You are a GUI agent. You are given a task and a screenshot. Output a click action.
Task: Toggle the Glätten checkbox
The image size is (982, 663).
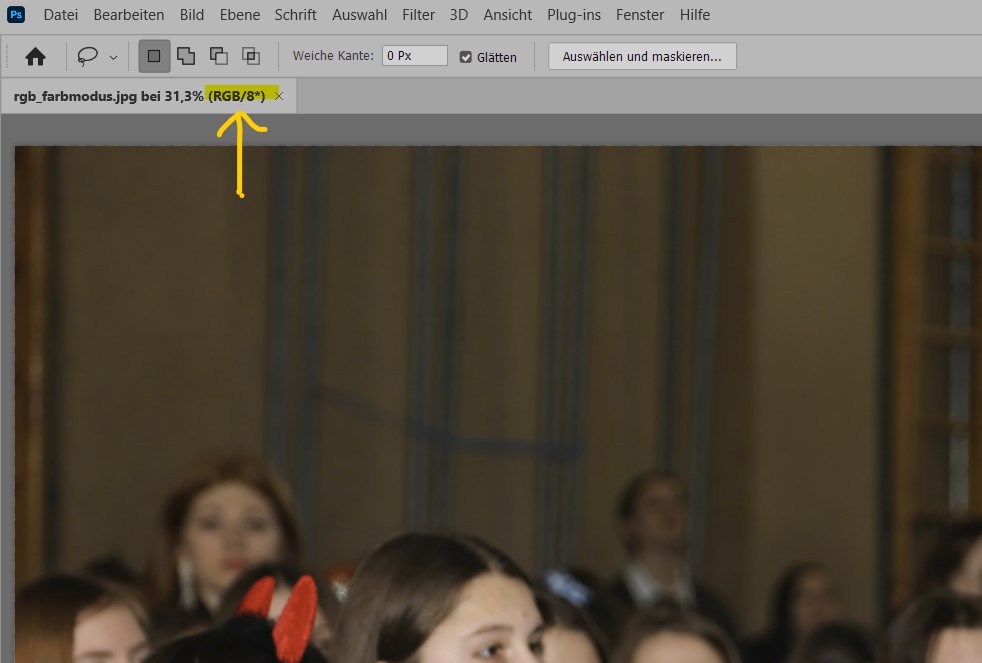pyautogui.click(x=465, y=57)
